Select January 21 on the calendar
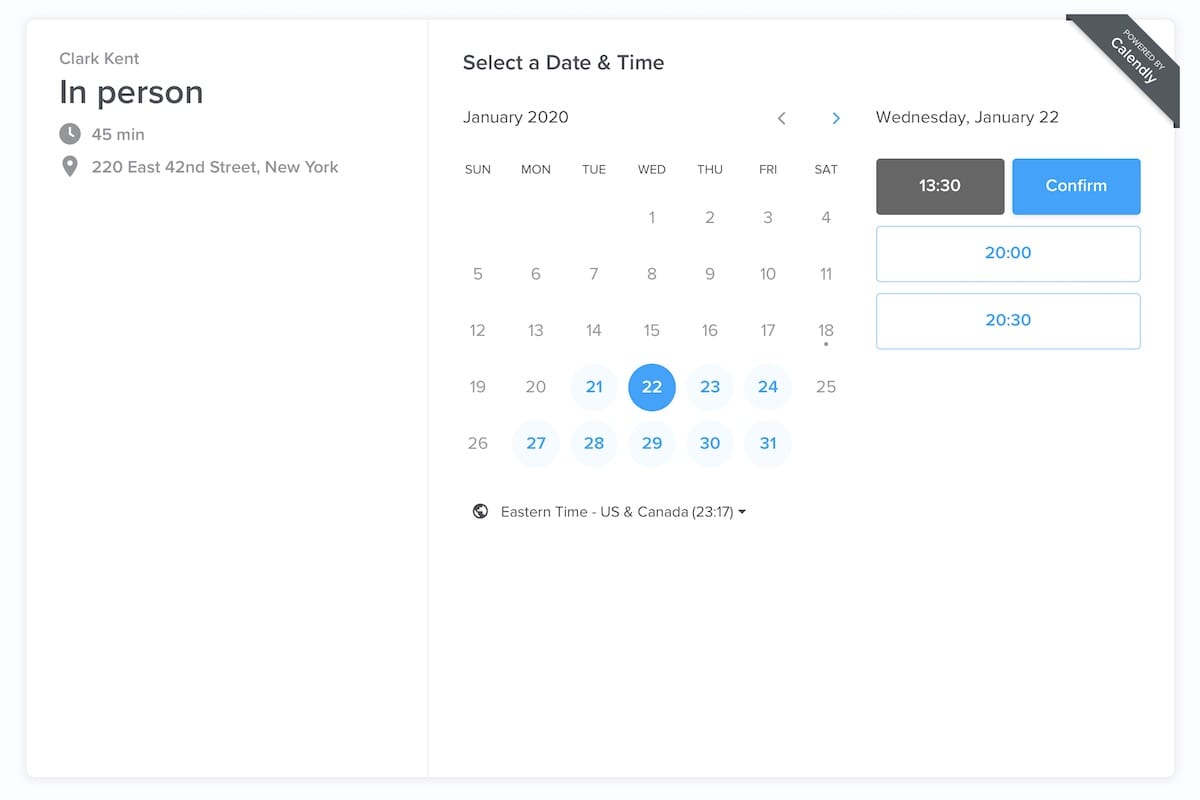The height and width of the screenshot is (800, 1200). coord(594,387)
